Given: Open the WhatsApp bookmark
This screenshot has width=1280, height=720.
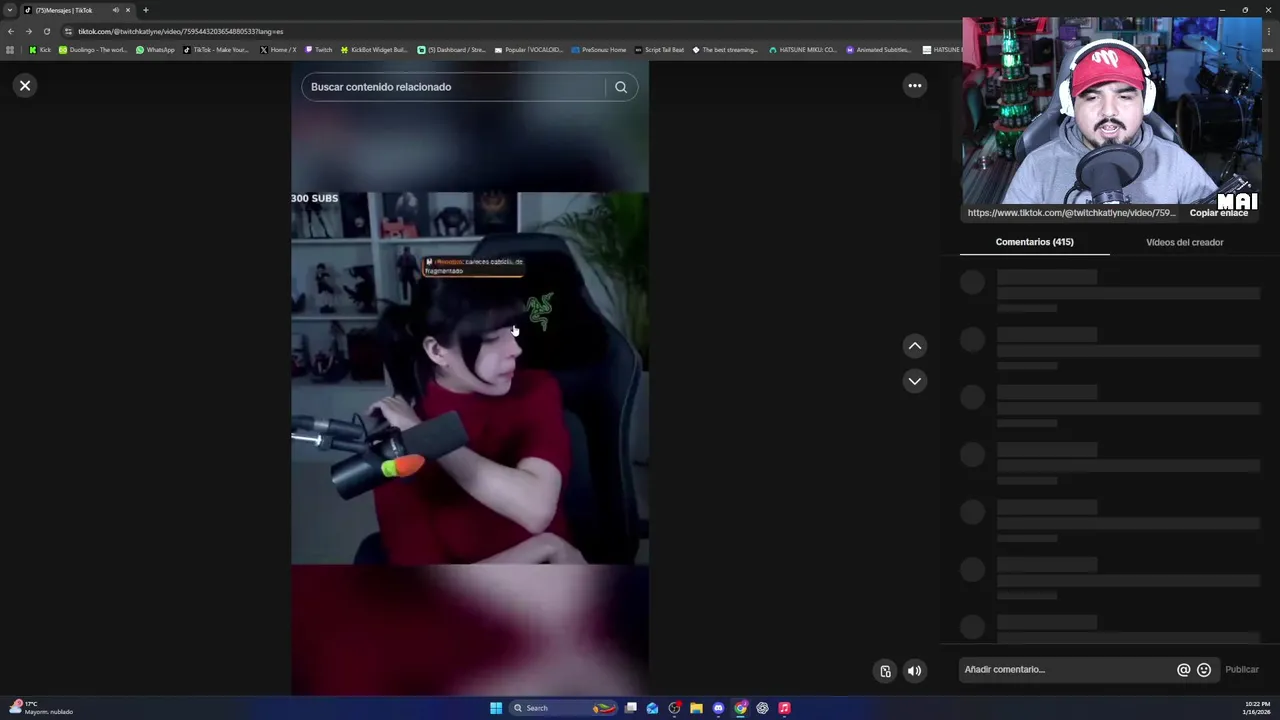Looking at the screenshot, I should [155, 49].
